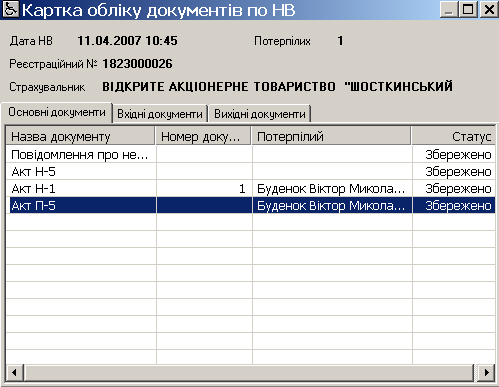Screen dimensions: 499x387
Task: Click the Статус column header
Action: (454, 137)
